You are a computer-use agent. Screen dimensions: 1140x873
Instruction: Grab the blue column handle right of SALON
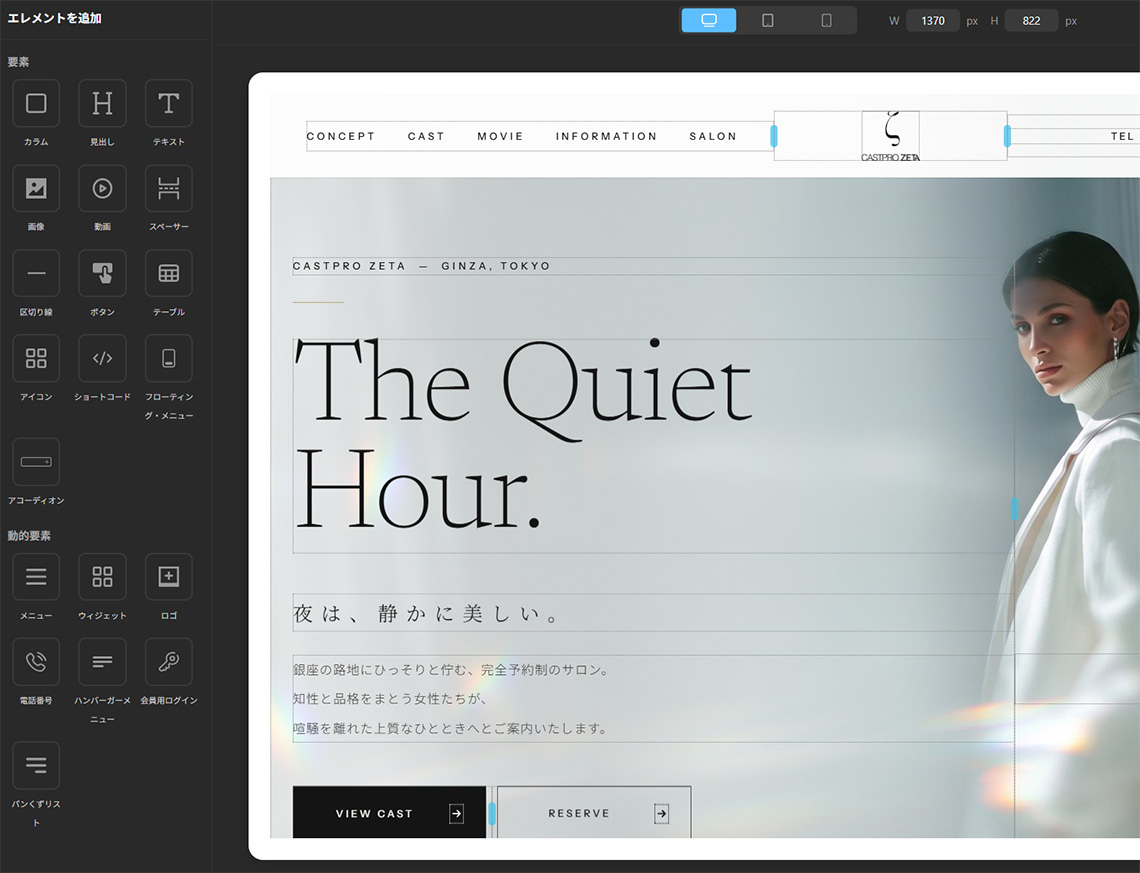pos(774,136)
